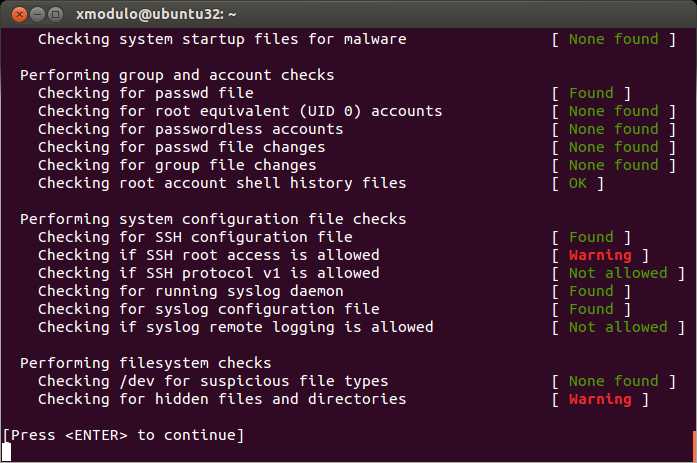Click 'Checking for passwordless accounts' line
The width and height of the screenshot is (697, 463).
click(x=190, y=129)
